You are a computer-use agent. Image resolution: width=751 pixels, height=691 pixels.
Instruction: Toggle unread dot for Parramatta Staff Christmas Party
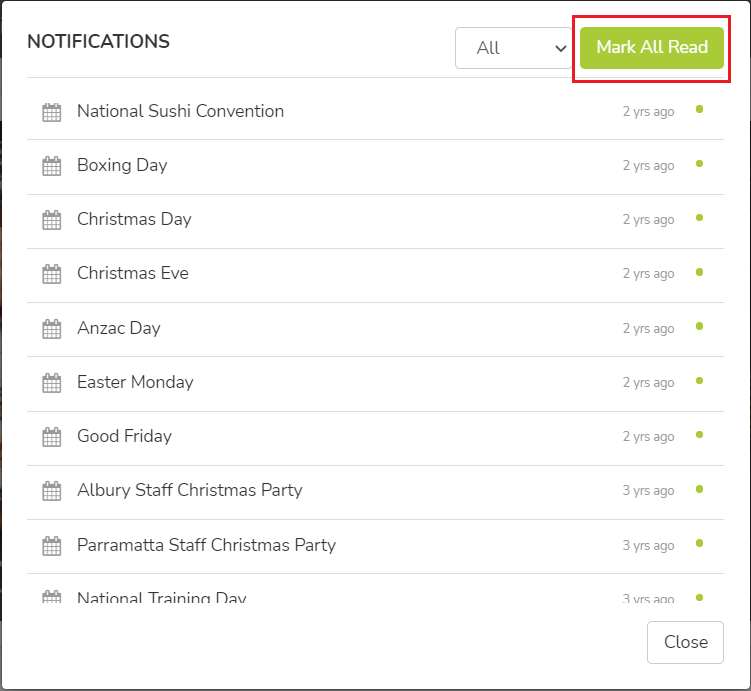[699, 543]
